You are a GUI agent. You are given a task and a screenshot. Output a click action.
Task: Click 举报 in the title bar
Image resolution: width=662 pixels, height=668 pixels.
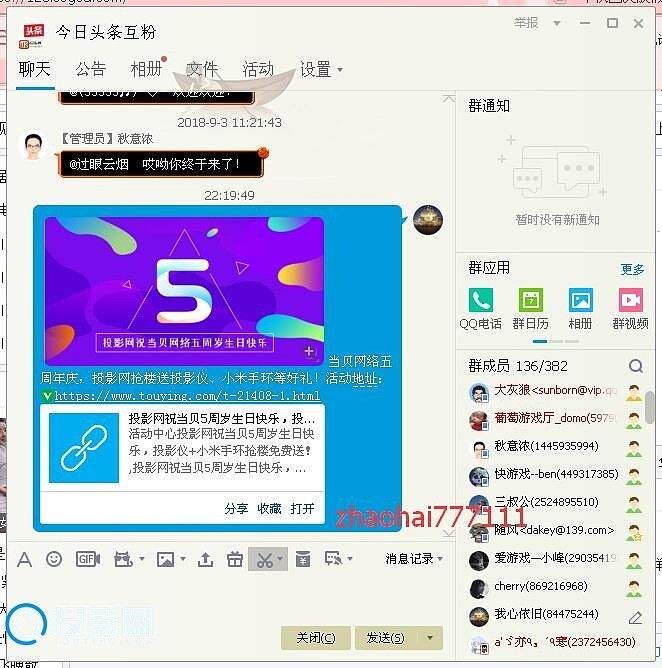pyautogui.click(x=526, y=23)
